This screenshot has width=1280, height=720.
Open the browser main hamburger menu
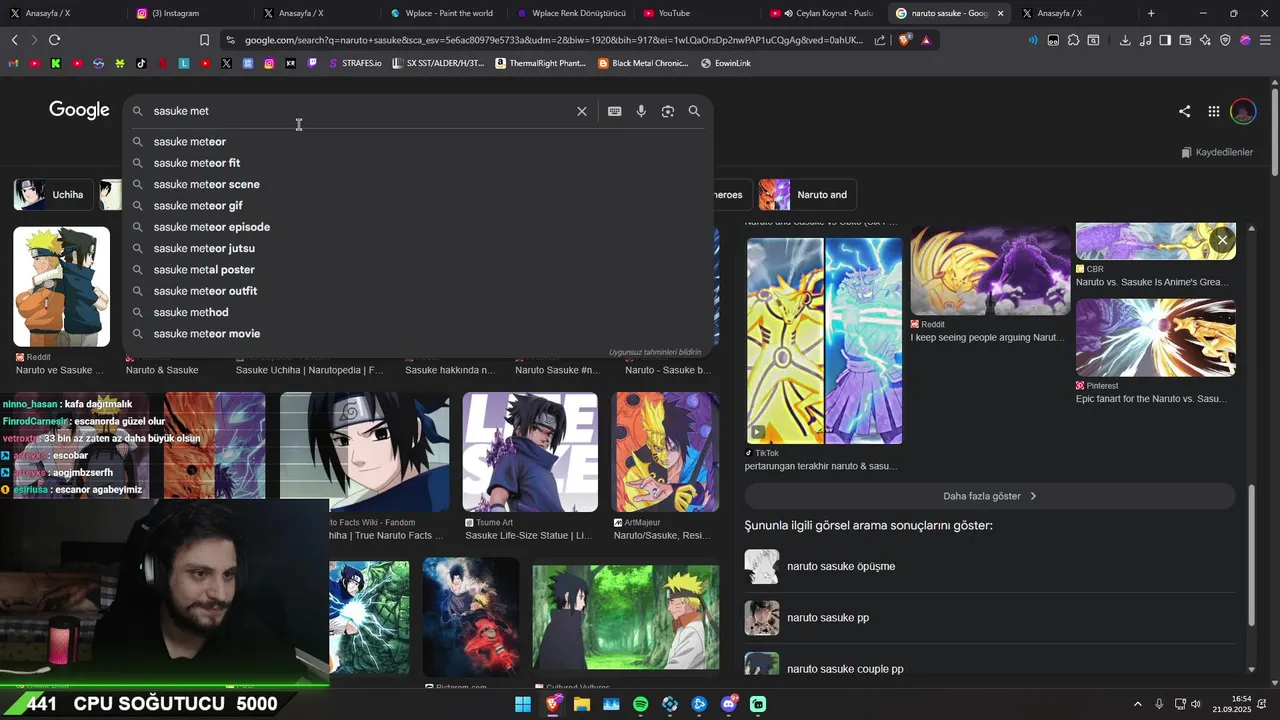point(1265,40)
